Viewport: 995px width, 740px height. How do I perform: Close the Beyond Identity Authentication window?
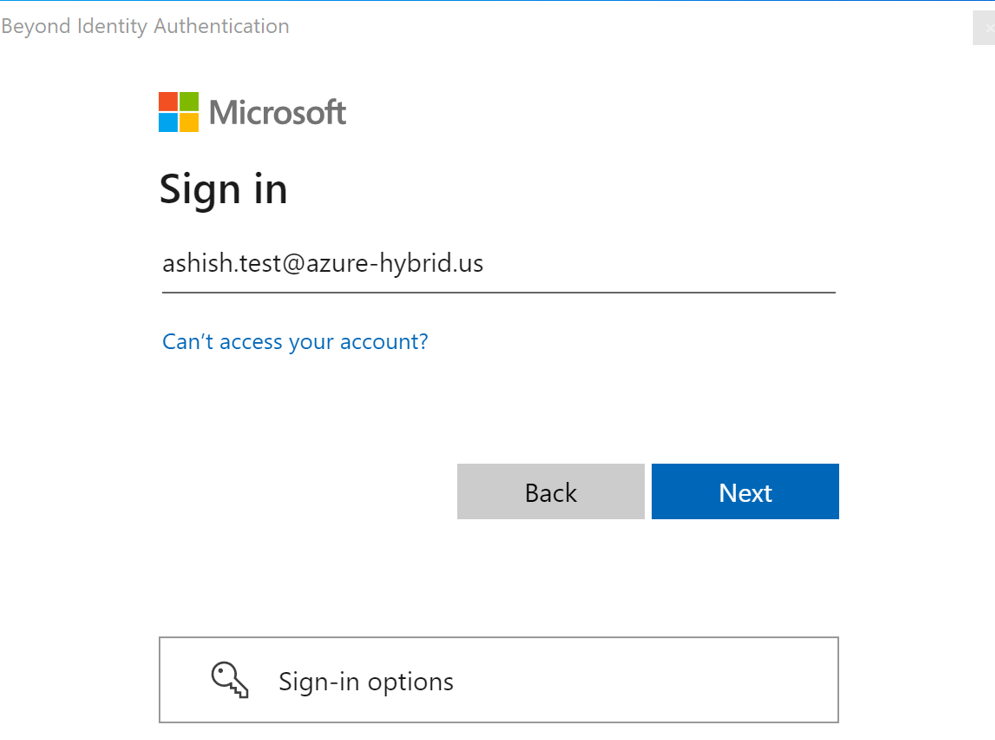pyautogui.click(x=985, y=28)
